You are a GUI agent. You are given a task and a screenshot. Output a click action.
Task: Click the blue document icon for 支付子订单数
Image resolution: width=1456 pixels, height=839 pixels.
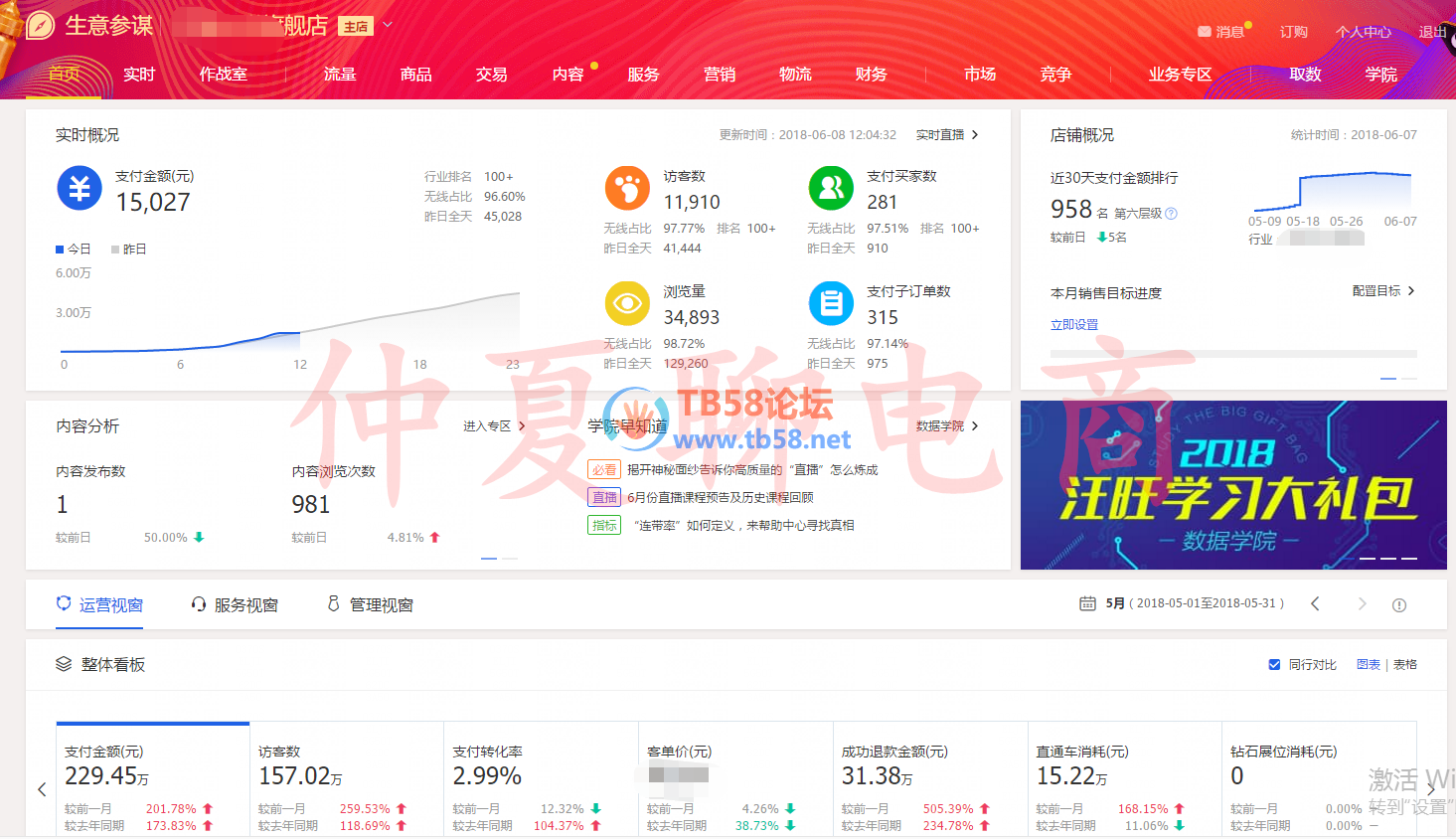click(831, 303)
